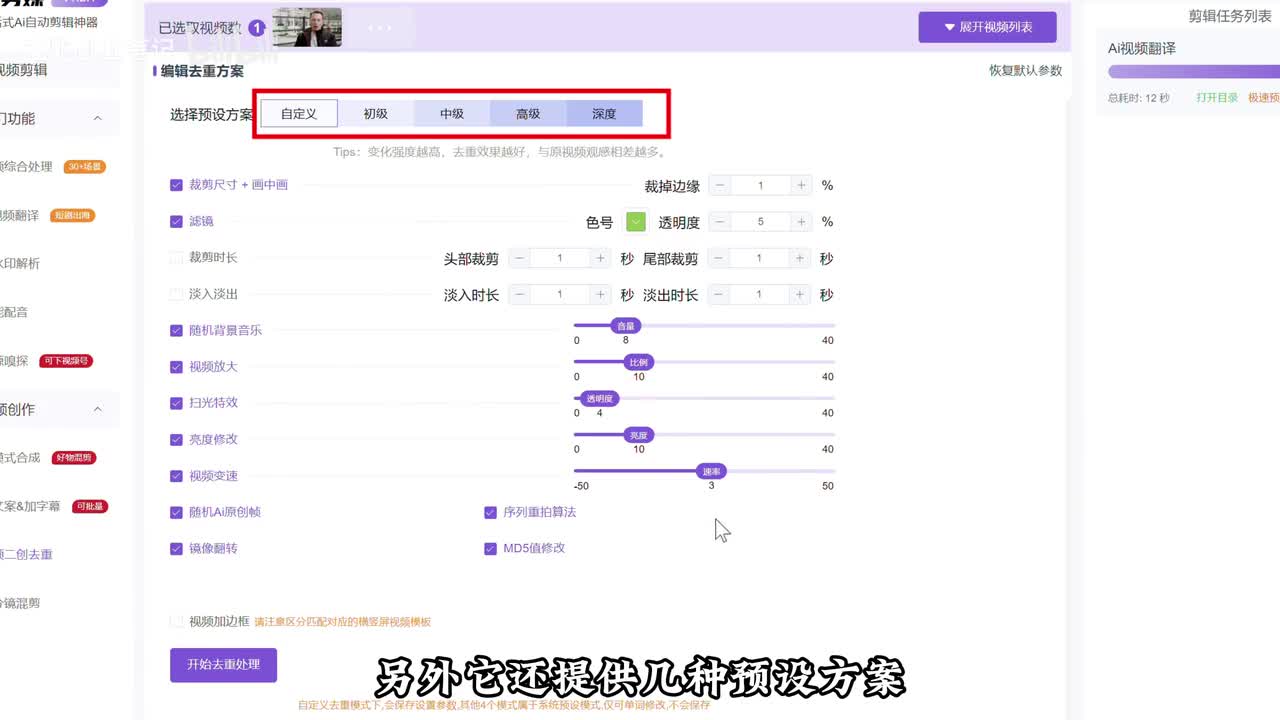Click the numbered badge beside 已选视频
This screenshot has width=1280, height=720.
point(257,28)
